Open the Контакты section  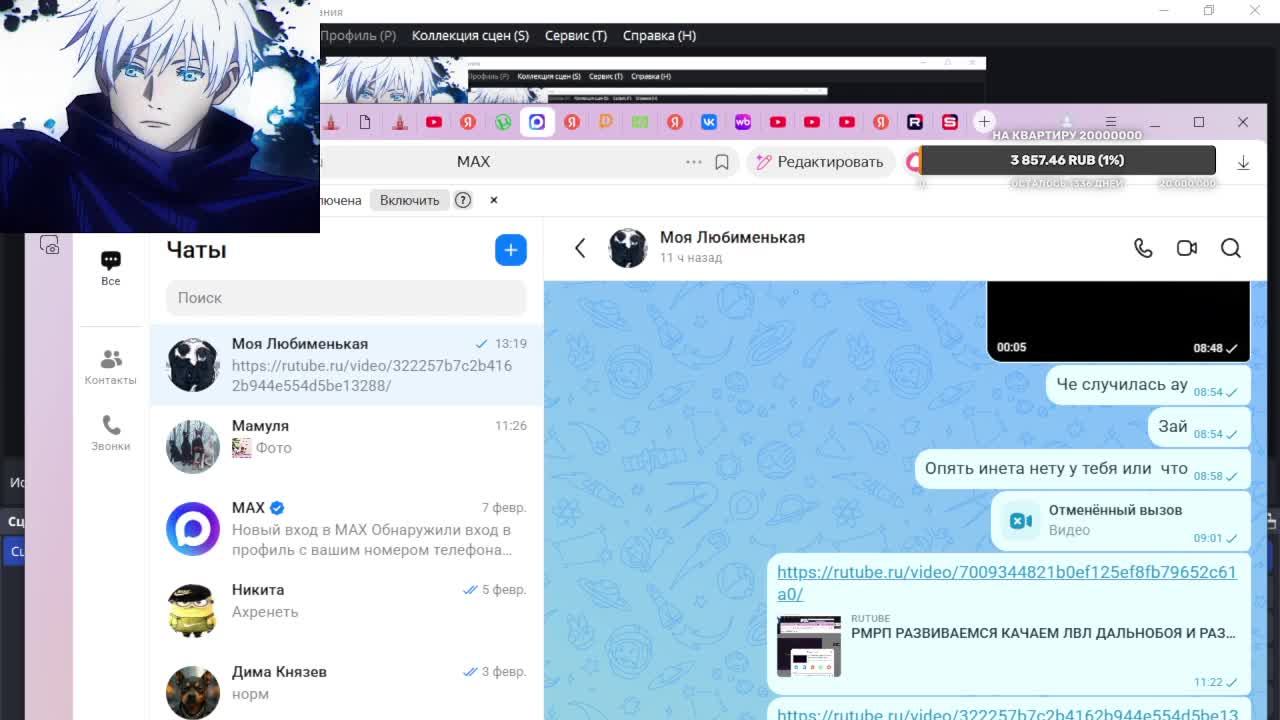pyautogui.click(x=111, y=367)
